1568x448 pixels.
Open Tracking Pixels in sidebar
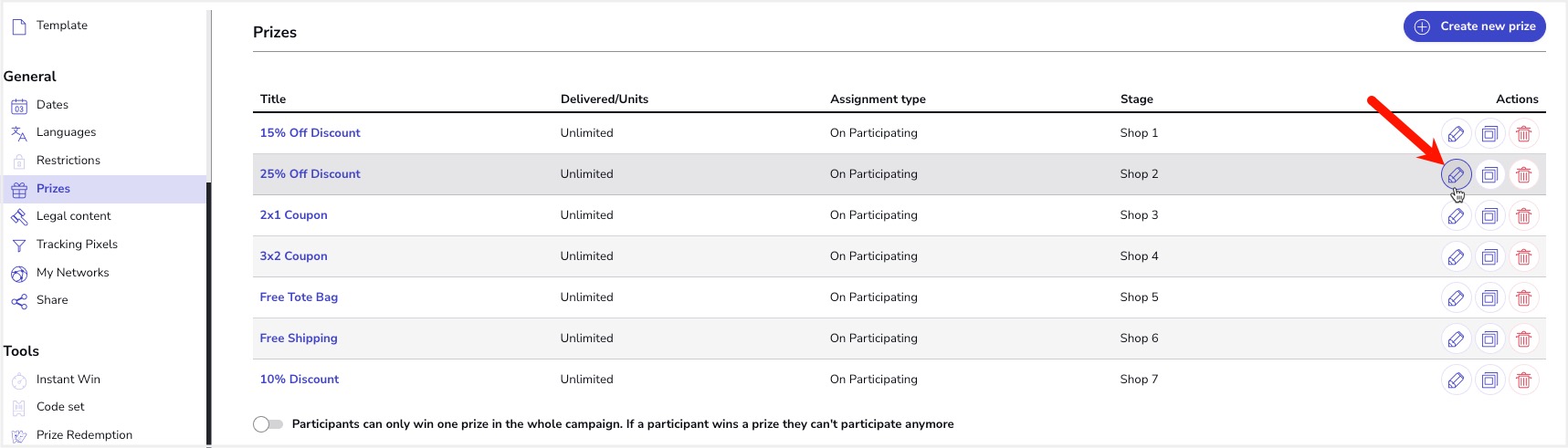click(x=77, y=245)
